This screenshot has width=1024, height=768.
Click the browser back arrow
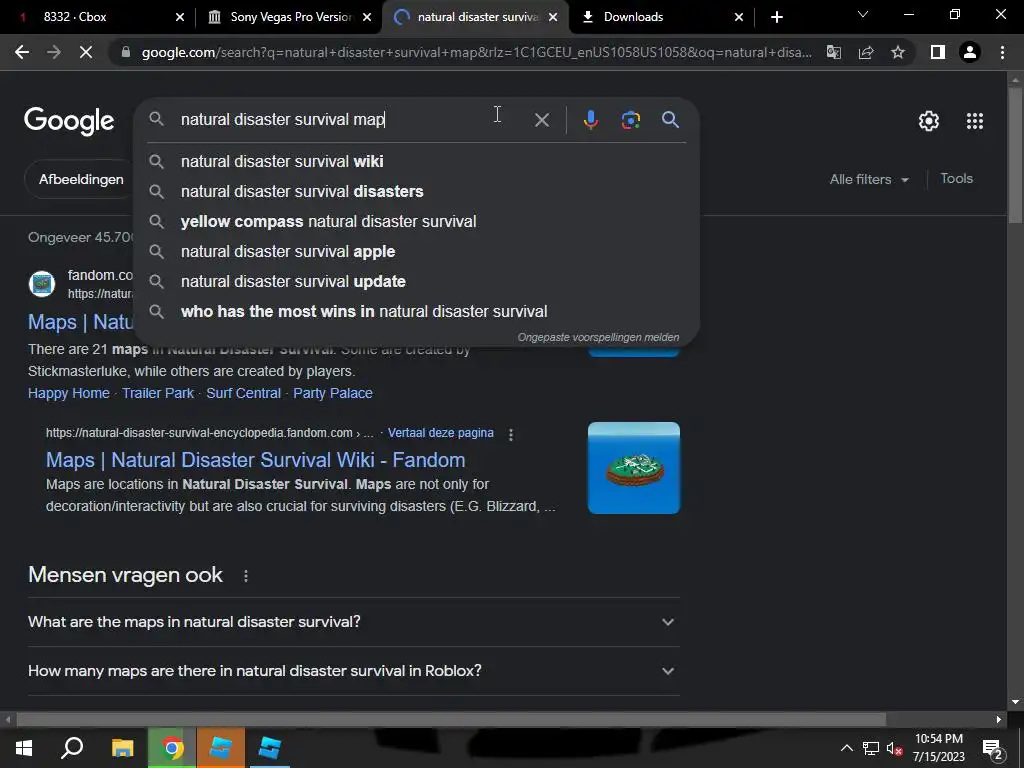(22, 52)
